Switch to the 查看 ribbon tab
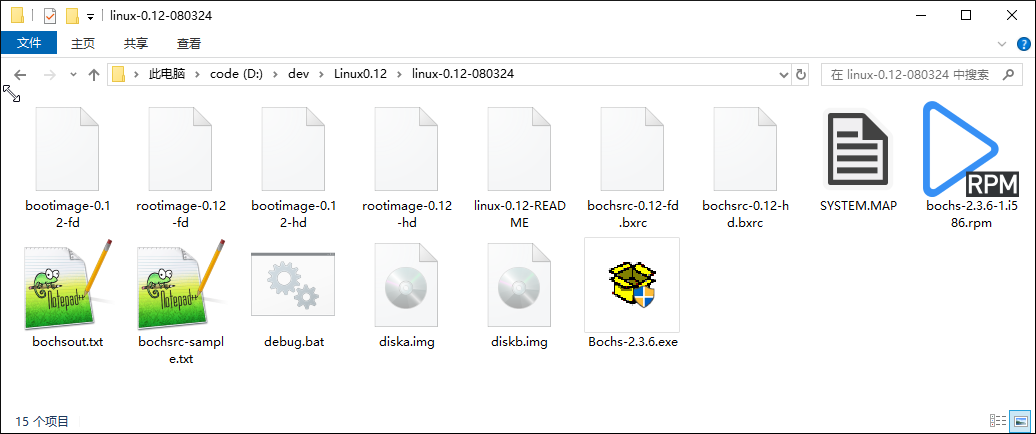Viewport: 1036px width, 434px height. click(x=189, y=43)
